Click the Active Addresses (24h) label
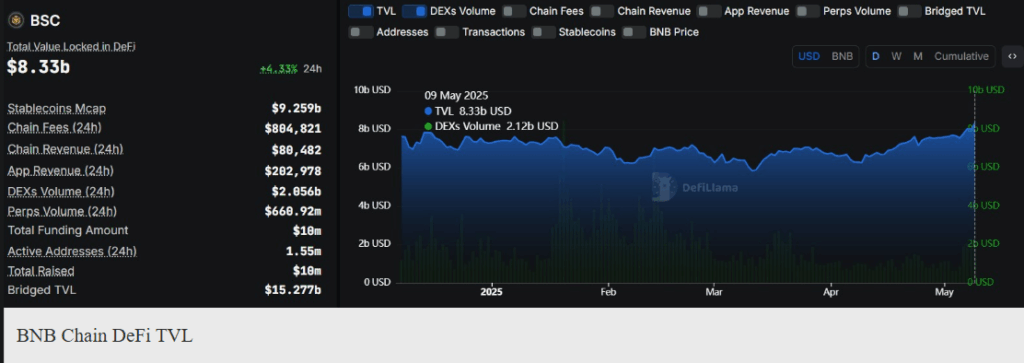Screen dimensions: 1024x363 (72, 251)
